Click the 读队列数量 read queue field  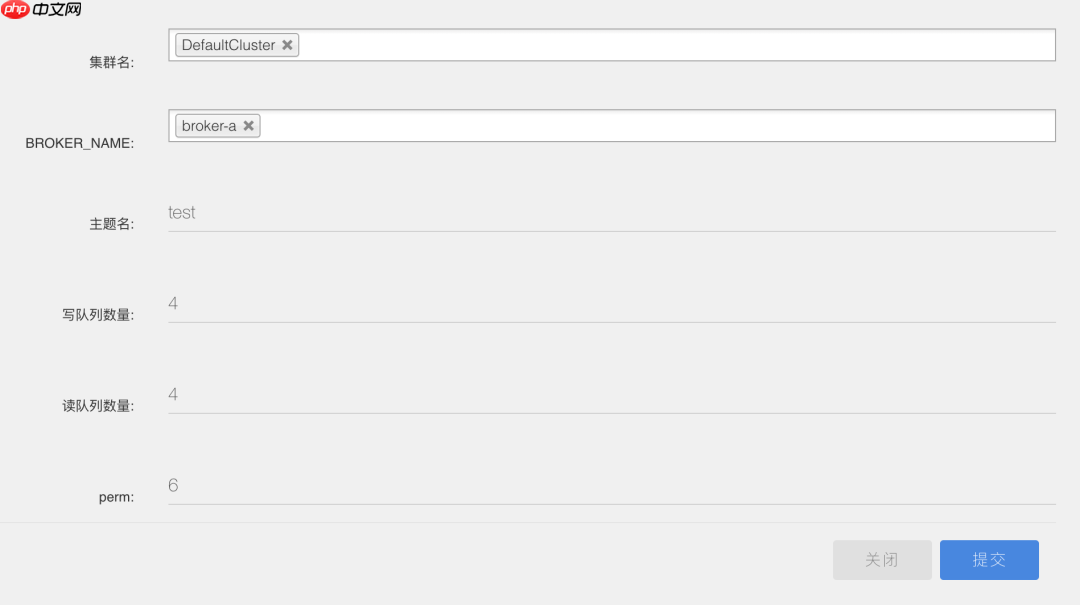tap(612, 395)
